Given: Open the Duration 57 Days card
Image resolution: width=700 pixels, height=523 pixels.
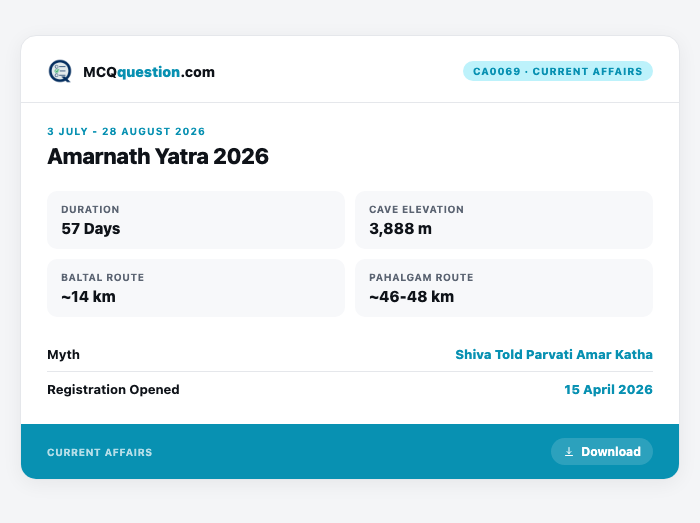Looking at the screenshot, I should point(196,220).
